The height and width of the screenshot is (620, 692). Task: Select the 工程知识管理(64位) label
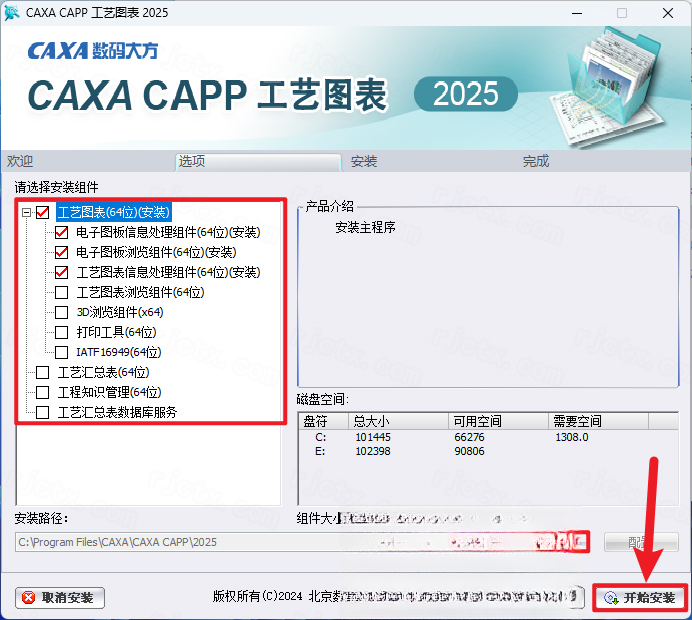109,392
